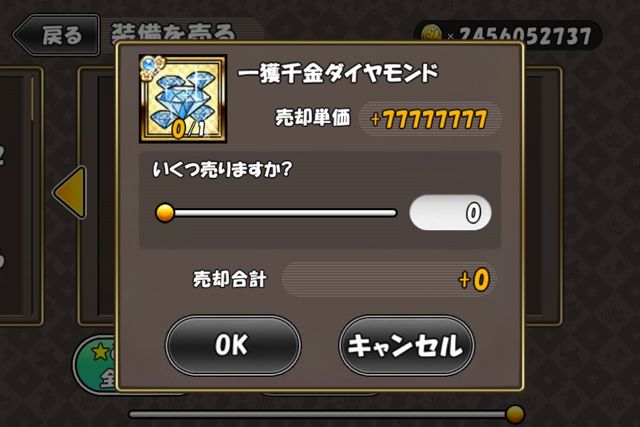Click the 売却単価 price value +77777777

tap(429, 119)
